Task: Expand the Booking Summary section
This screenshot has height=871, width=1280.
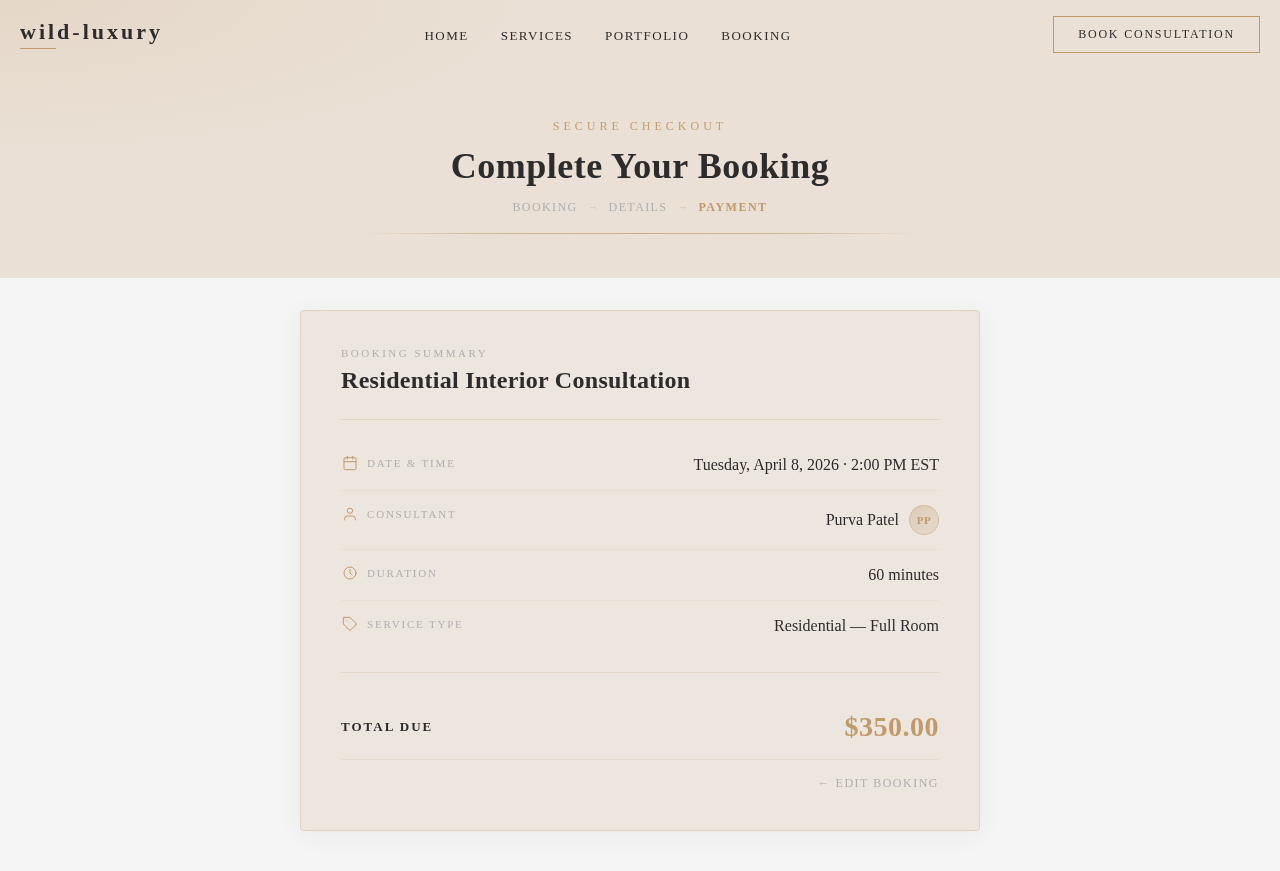Action: tap(414, 353)
